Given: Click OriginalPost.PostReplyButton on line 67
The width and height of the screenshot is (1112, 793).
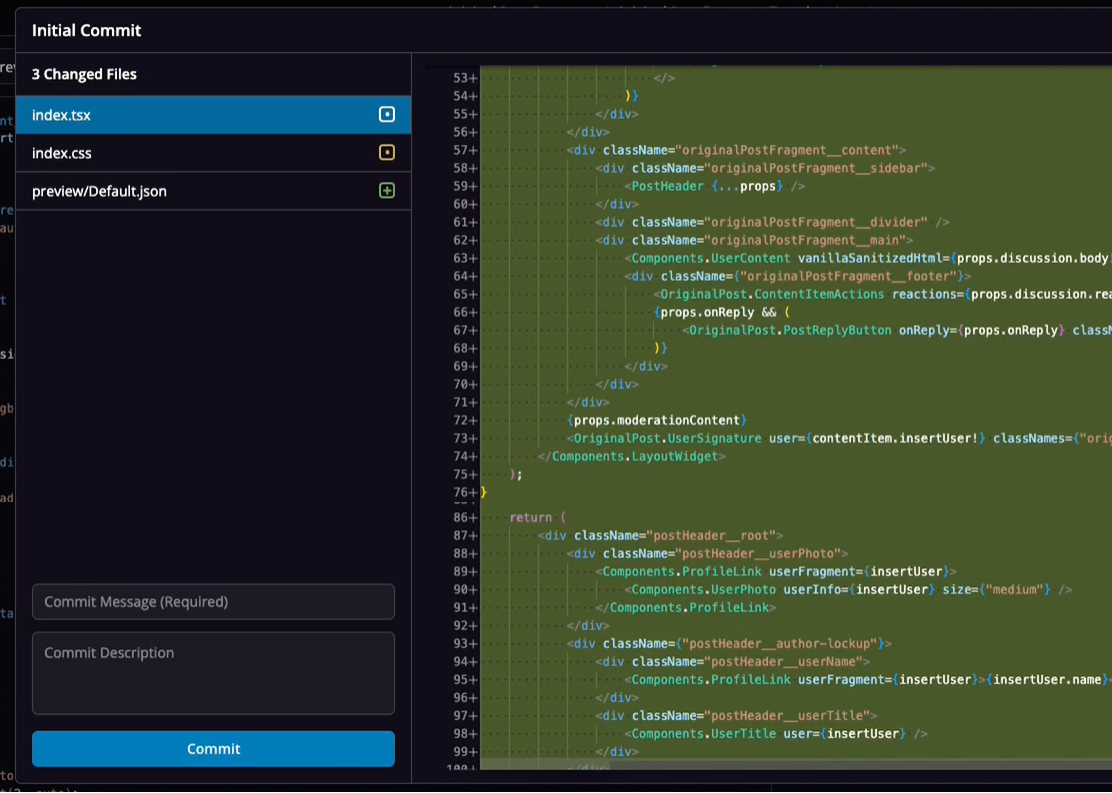Looking at the screenshot, I should 789,330.
